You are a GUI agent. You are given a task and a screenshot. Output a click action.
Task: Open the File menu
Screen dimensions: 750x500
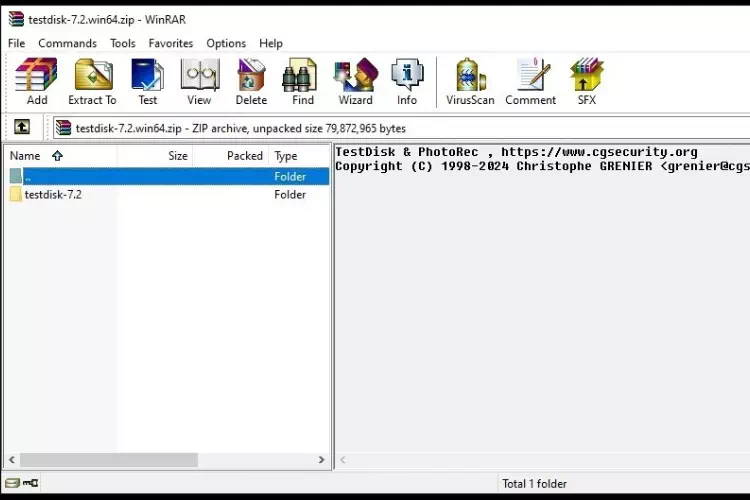pyautogui.click(x=16, y=43)
